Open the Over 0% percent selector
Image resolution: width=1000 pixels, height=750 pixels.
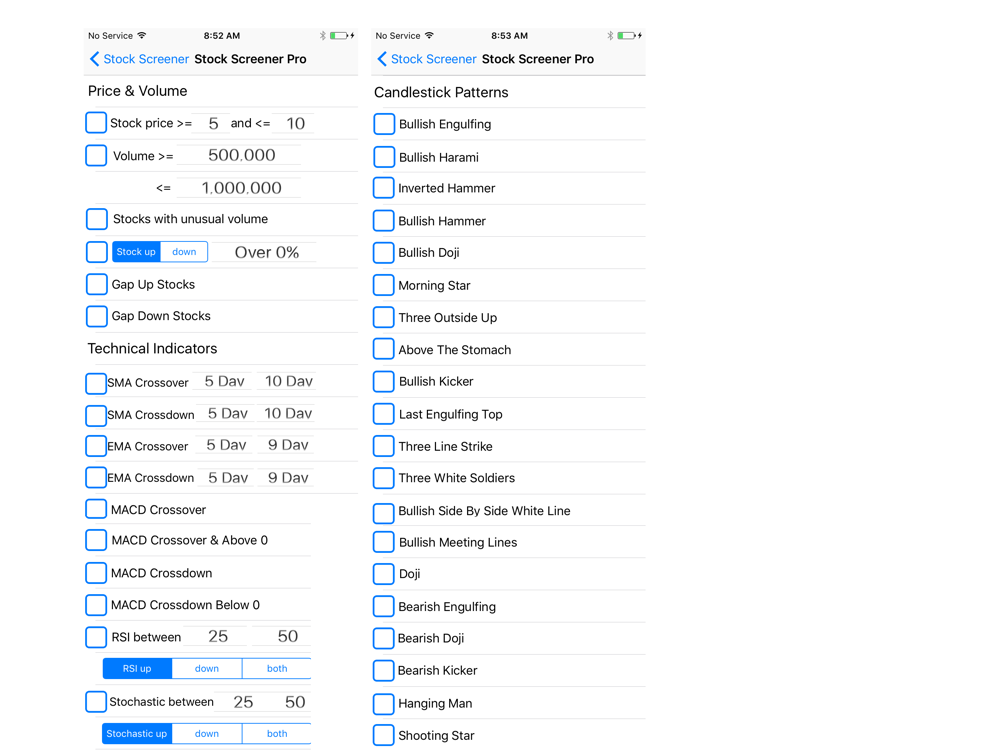coord(266,253)
